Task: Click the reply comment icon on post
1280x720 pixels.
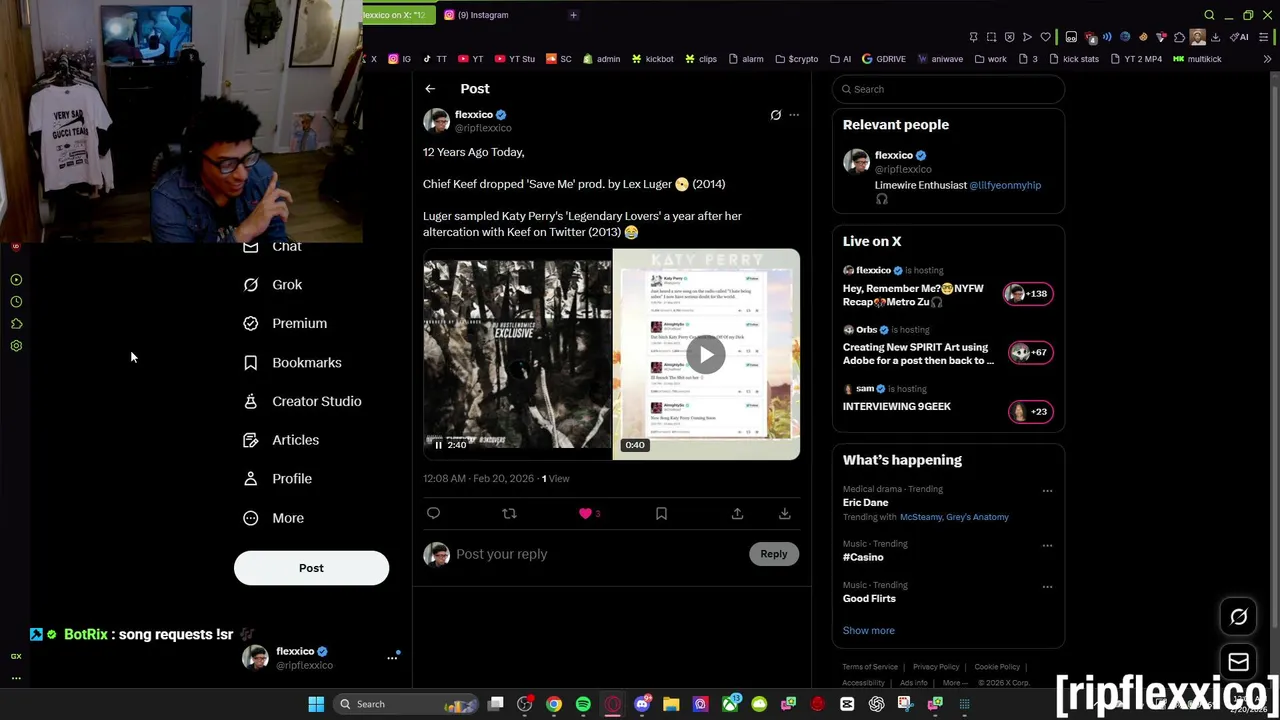Action: [433, 513]
